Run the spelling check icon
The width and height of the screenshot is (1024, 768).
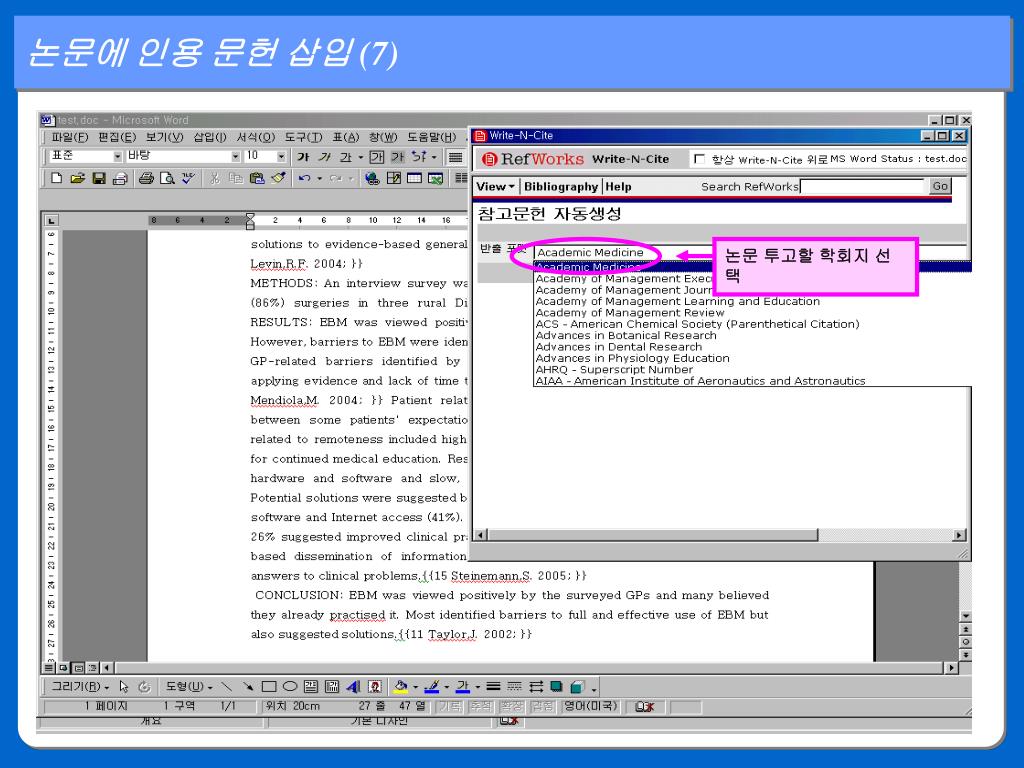click(188, 178)
